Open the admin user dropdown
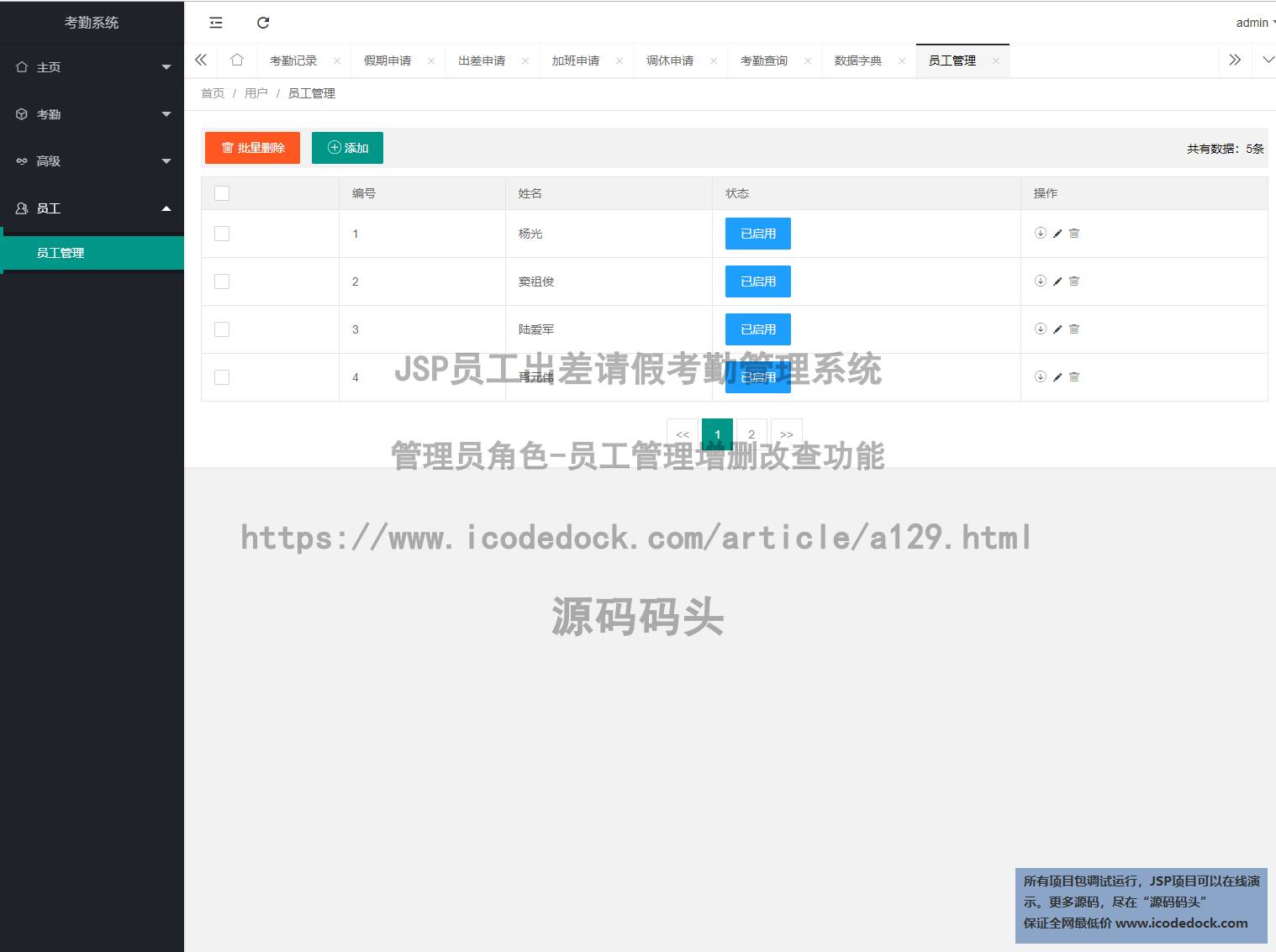1276x952 pixels. [1255, 23]
